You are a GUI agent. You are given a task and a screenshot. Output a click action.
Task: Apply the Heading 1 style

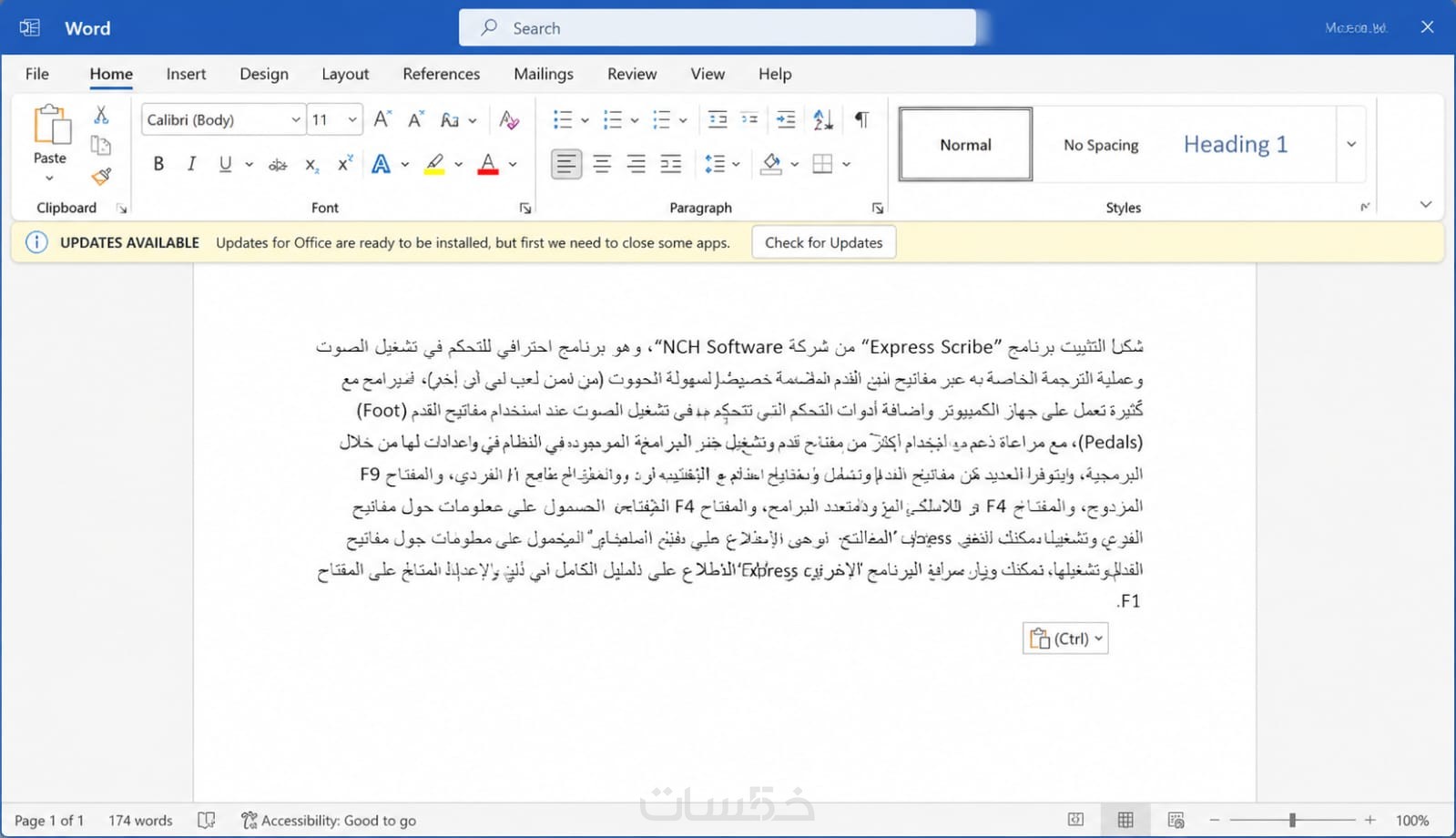click(1236, 144)
